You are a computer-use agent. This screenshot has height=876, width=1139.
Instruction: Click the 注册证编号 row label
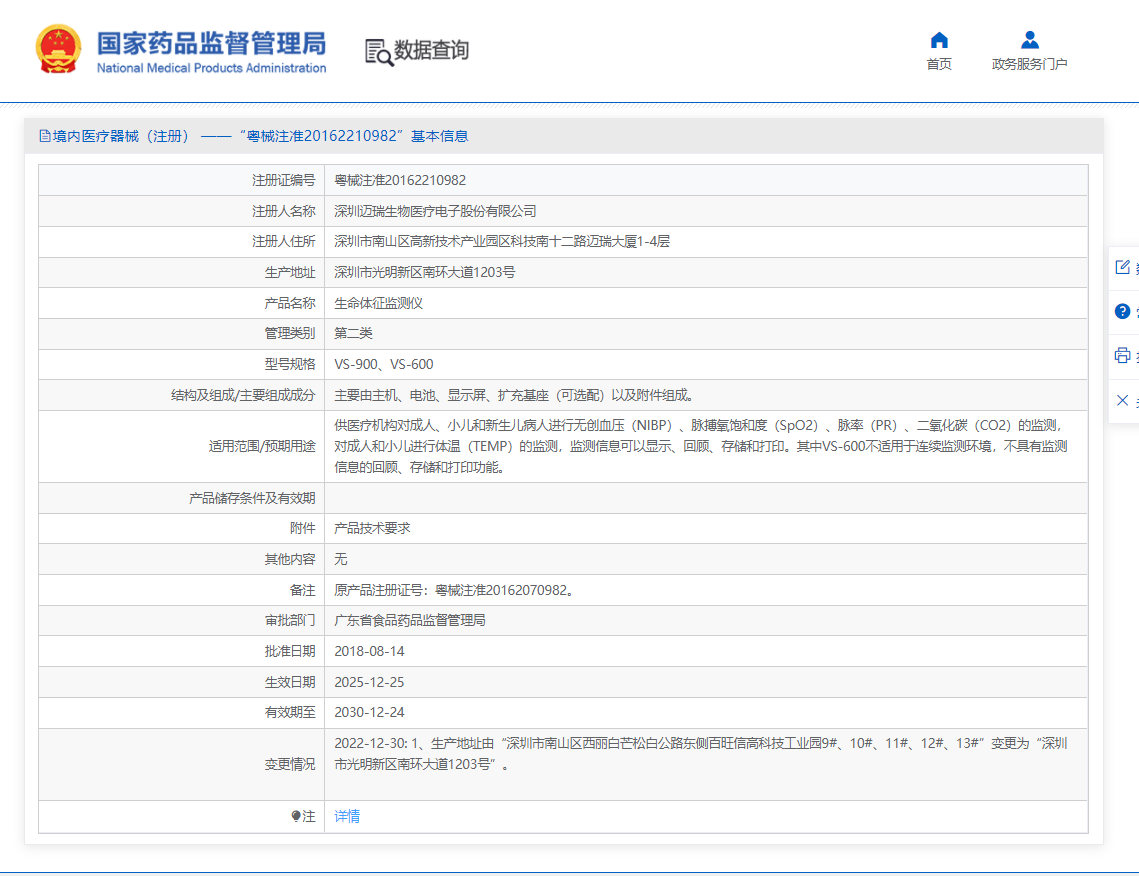coord(283,180)
